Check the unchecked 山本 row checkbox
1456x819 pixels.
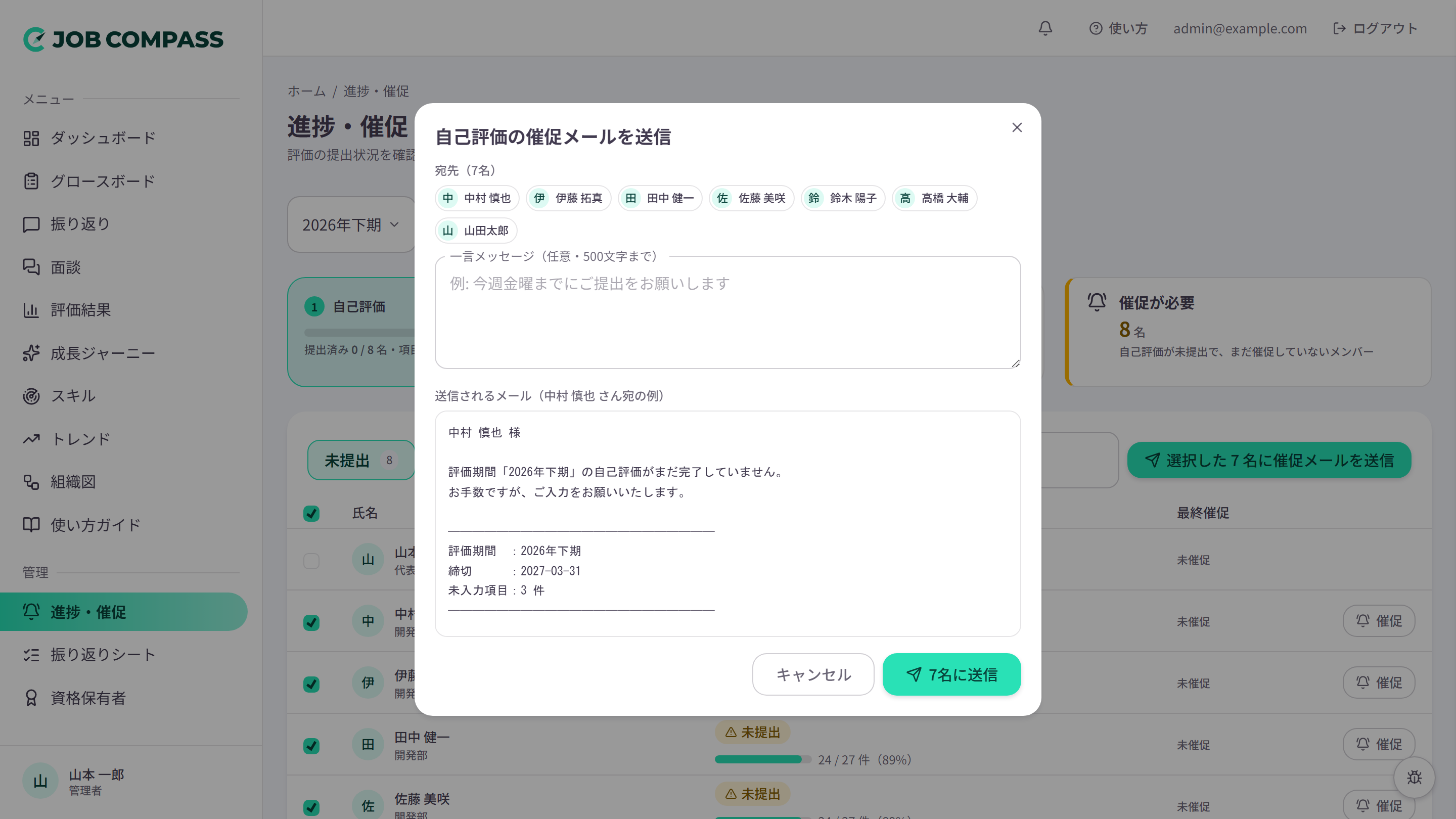(x=311, y=561)
